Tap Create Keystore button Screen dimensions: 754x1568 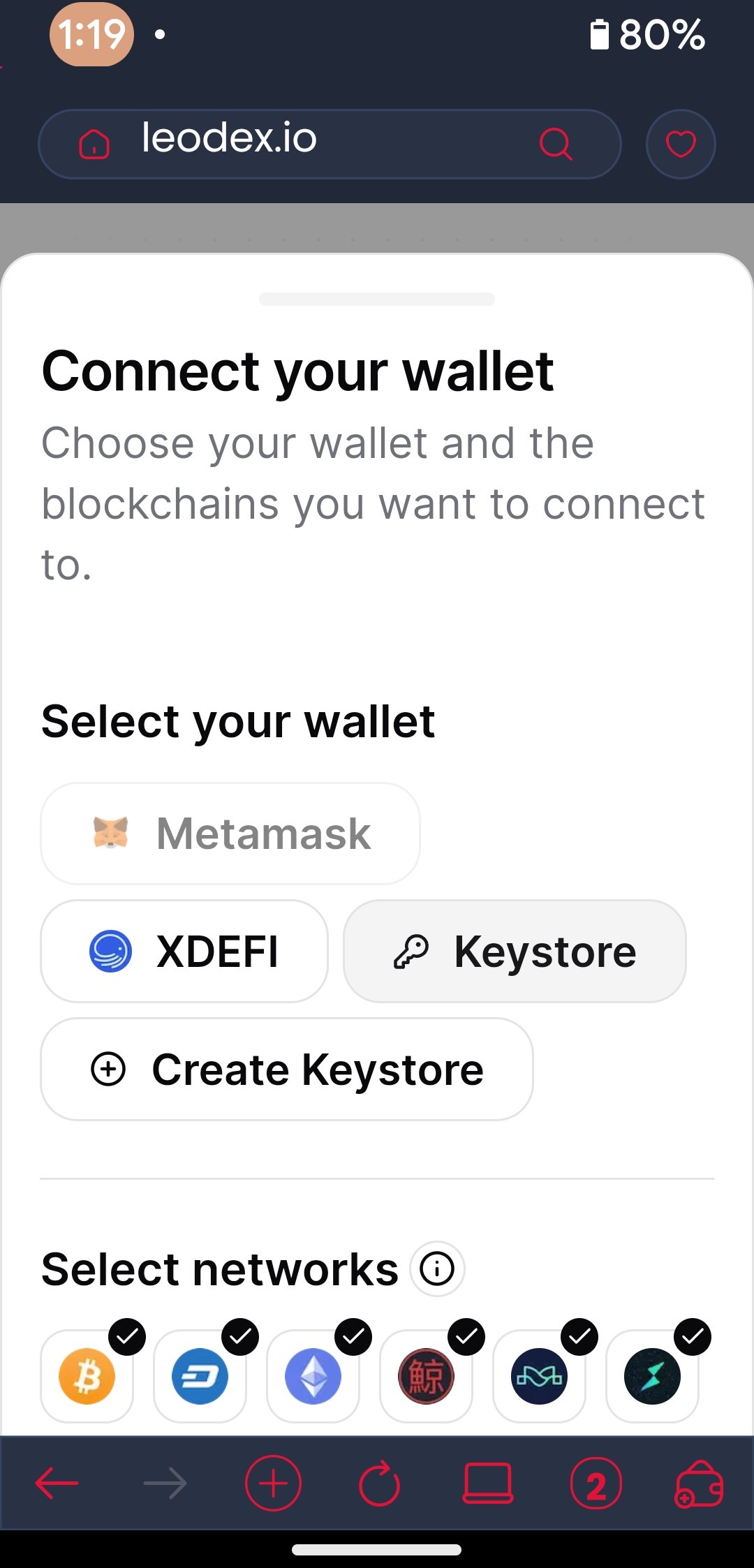coord(287,1069)
